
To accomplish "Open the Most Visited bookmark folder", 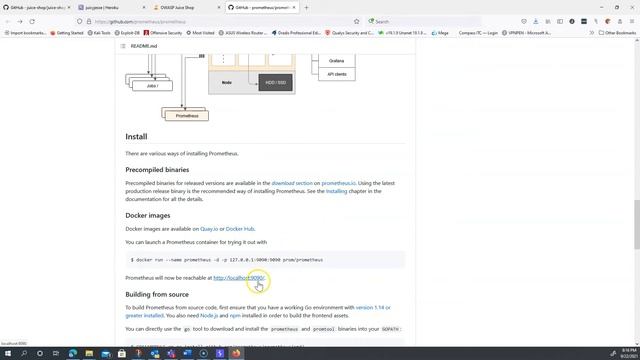I will tap(200, 33).
